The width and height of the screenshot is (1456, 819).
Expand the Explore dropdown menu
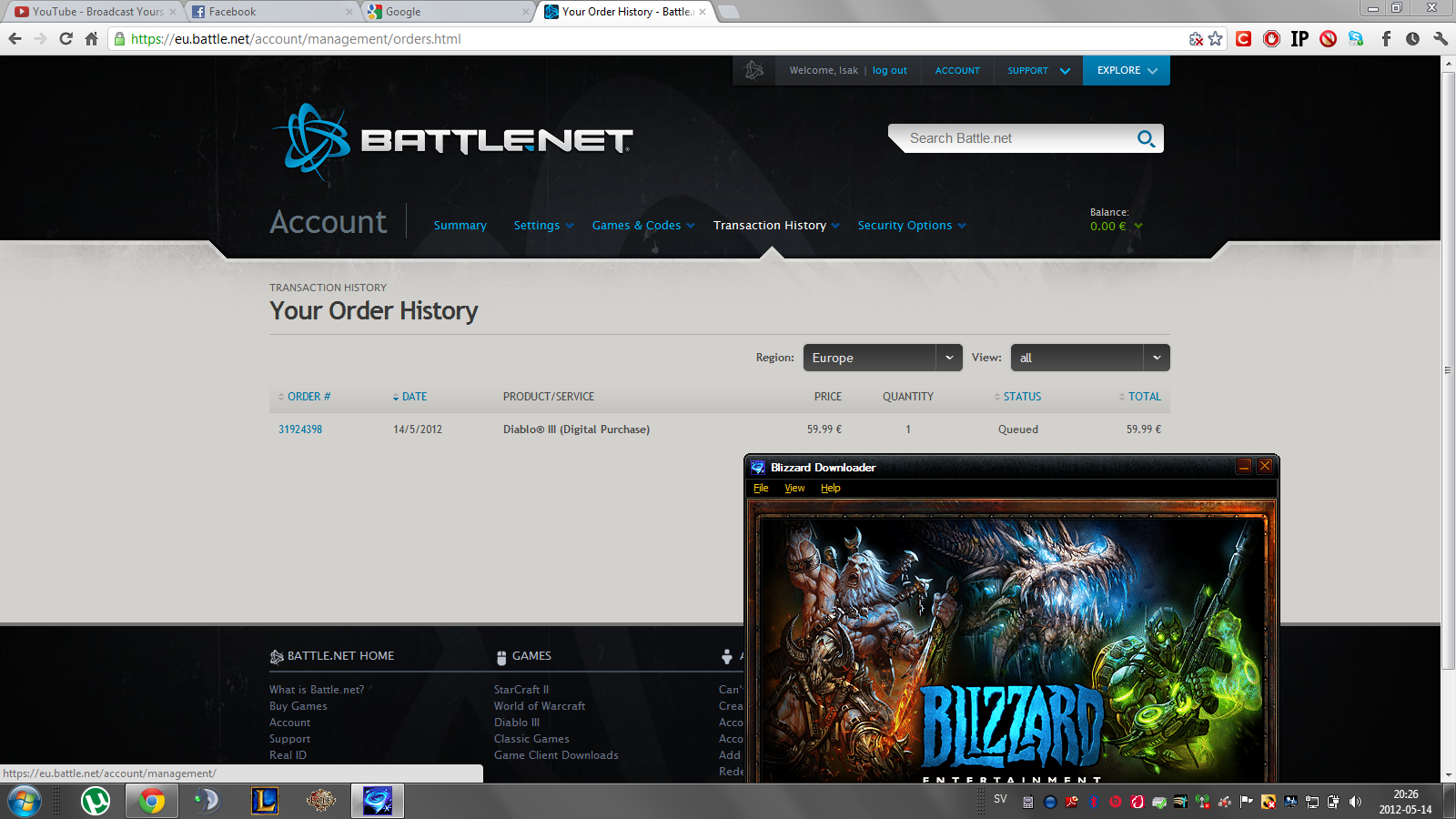coord(1127,70)
